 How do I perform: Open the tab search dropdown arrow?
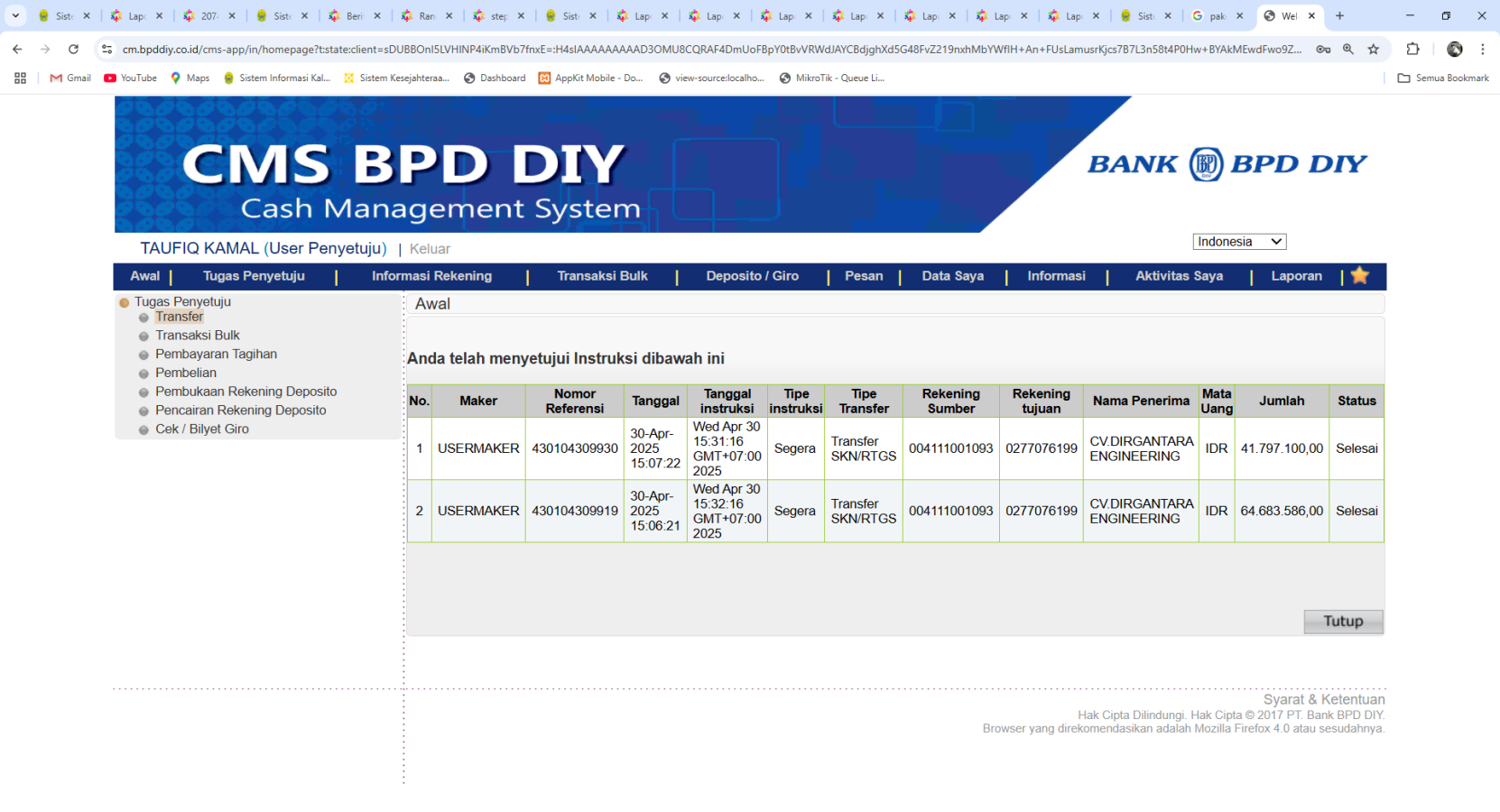15,15
